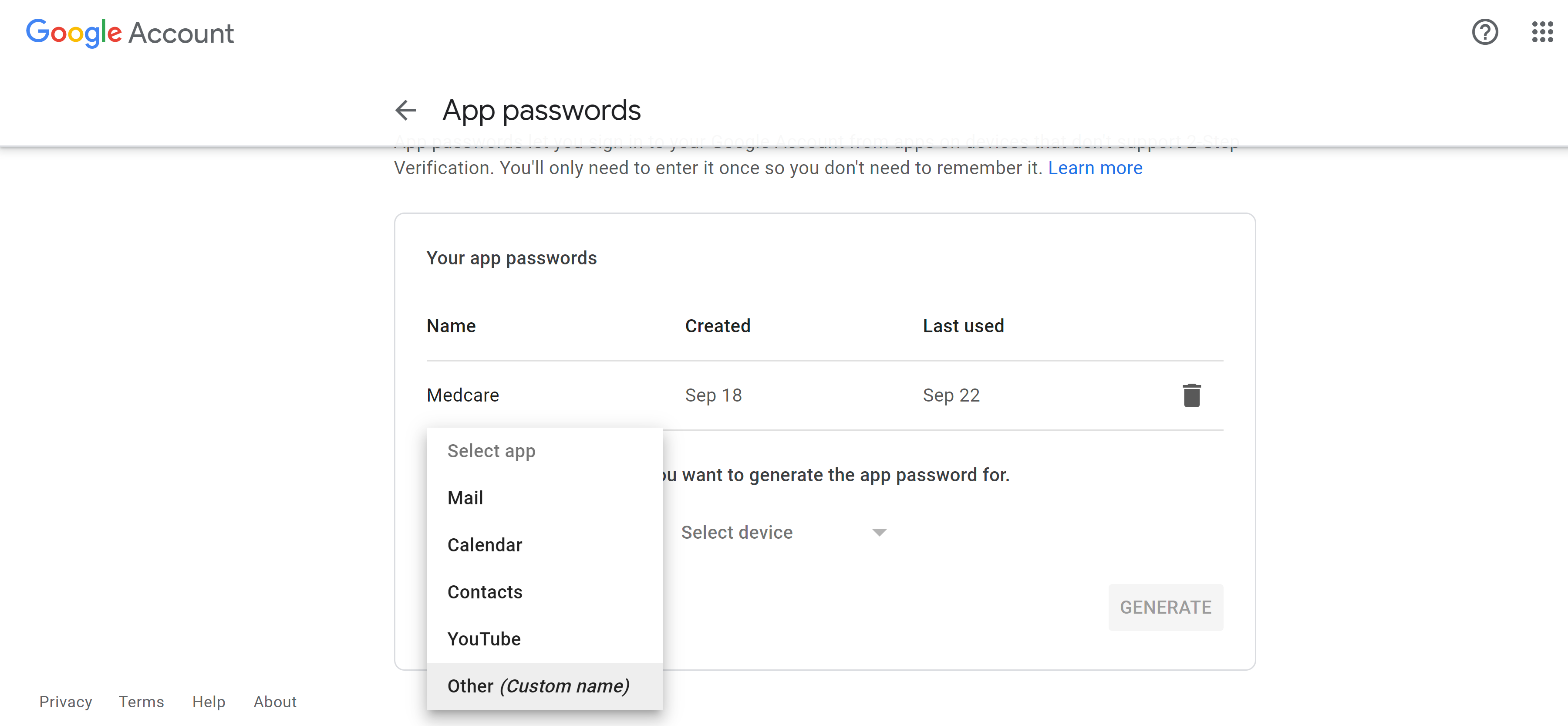Click the Medcare password row name
The image size is (1568, 726).
point(462,395)
